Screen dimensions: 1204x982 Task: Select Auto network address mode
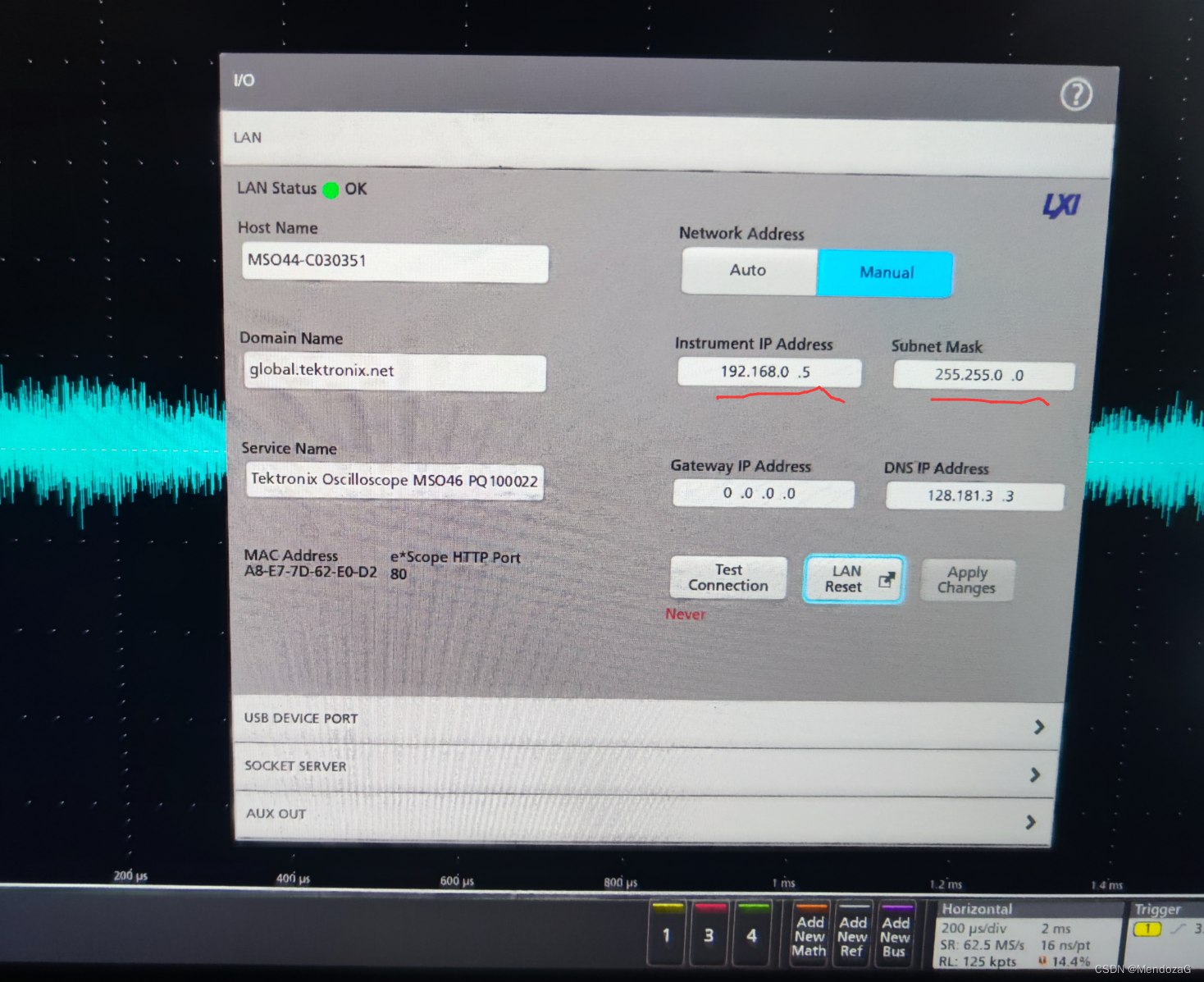tap(749, 271)
